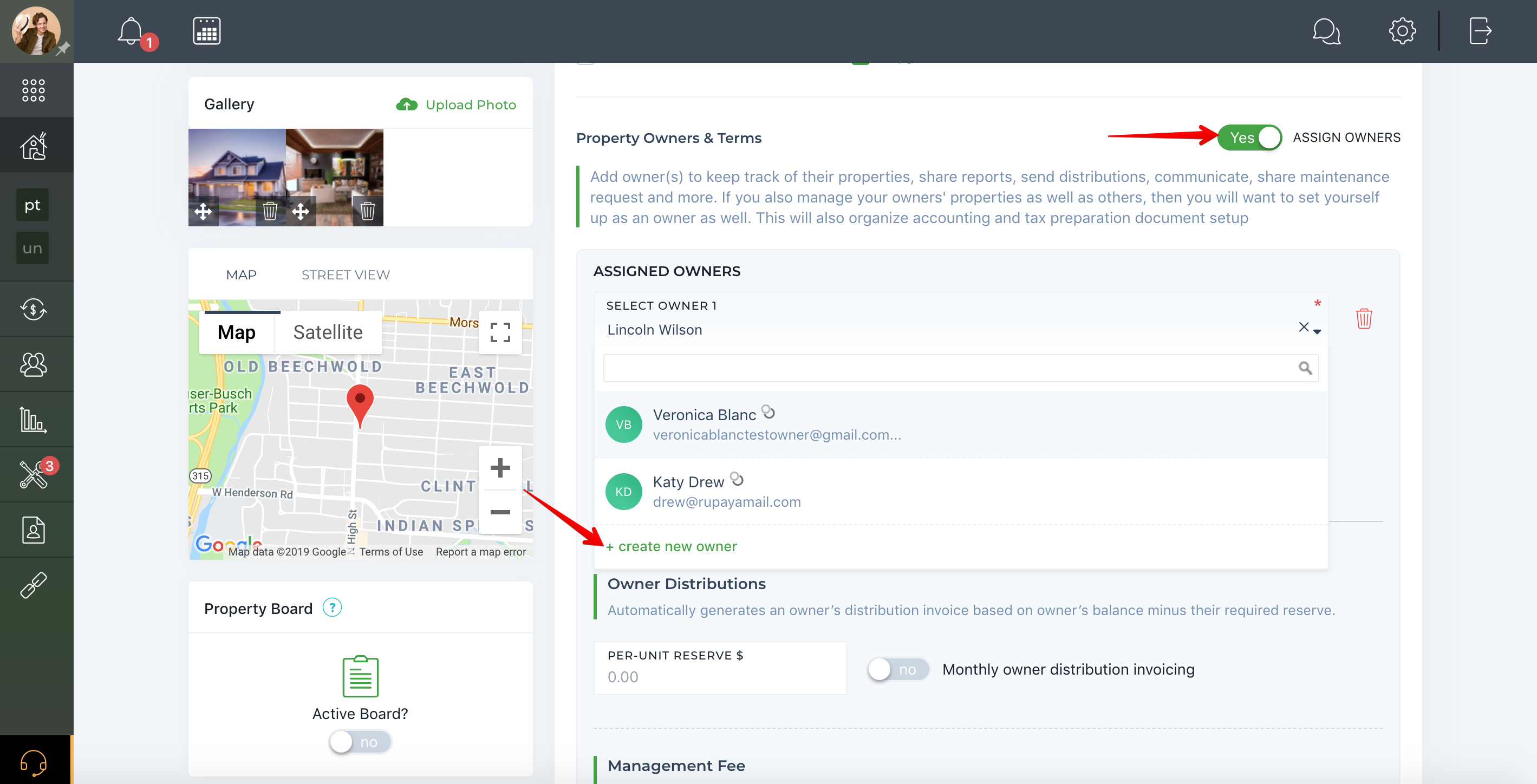Select the Map view type button
Screen dimensions: 1537x784
pos(237,332)
